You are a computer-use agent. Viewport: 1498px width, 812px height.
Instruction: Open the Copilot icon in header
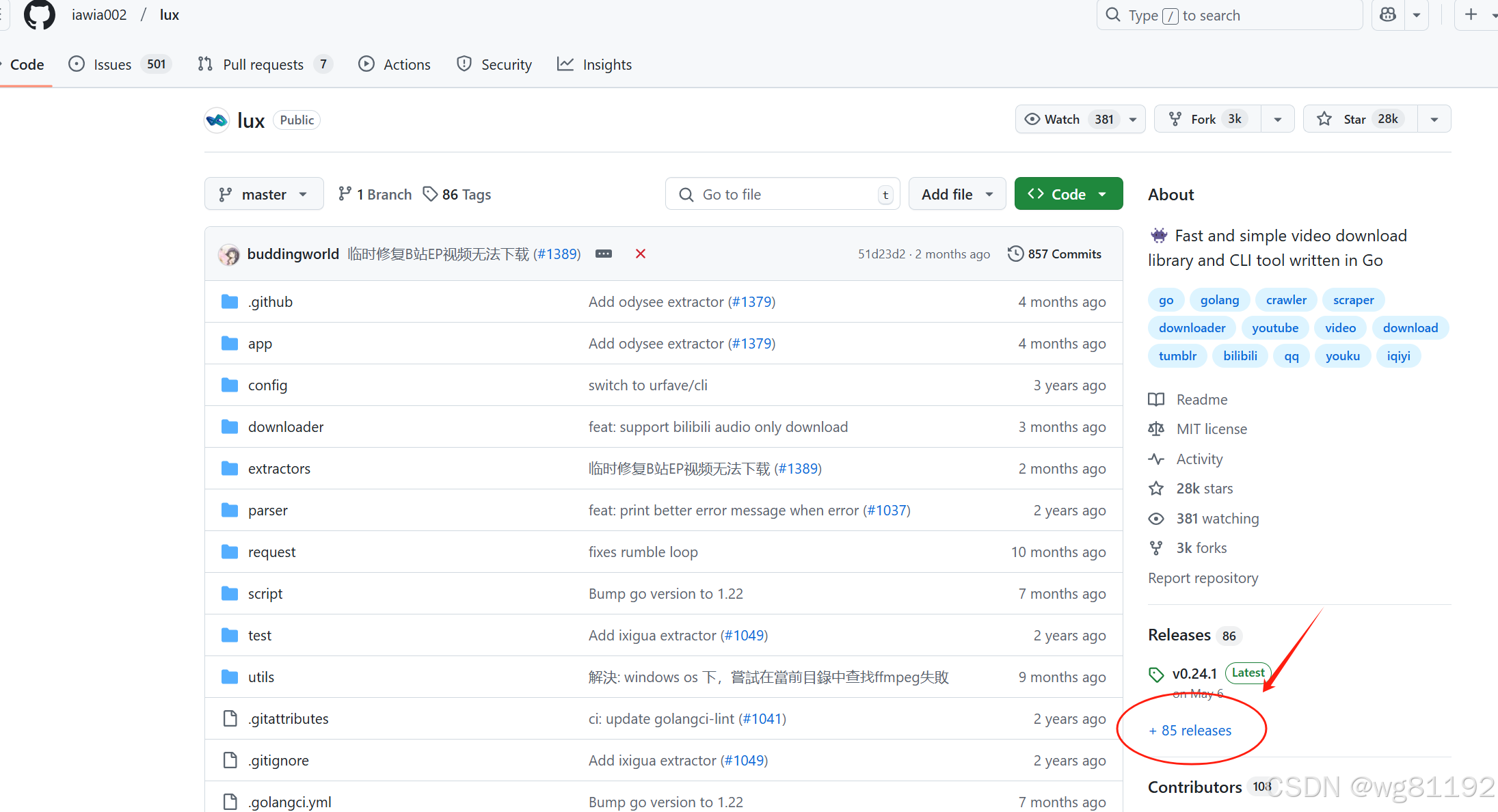1388,15
